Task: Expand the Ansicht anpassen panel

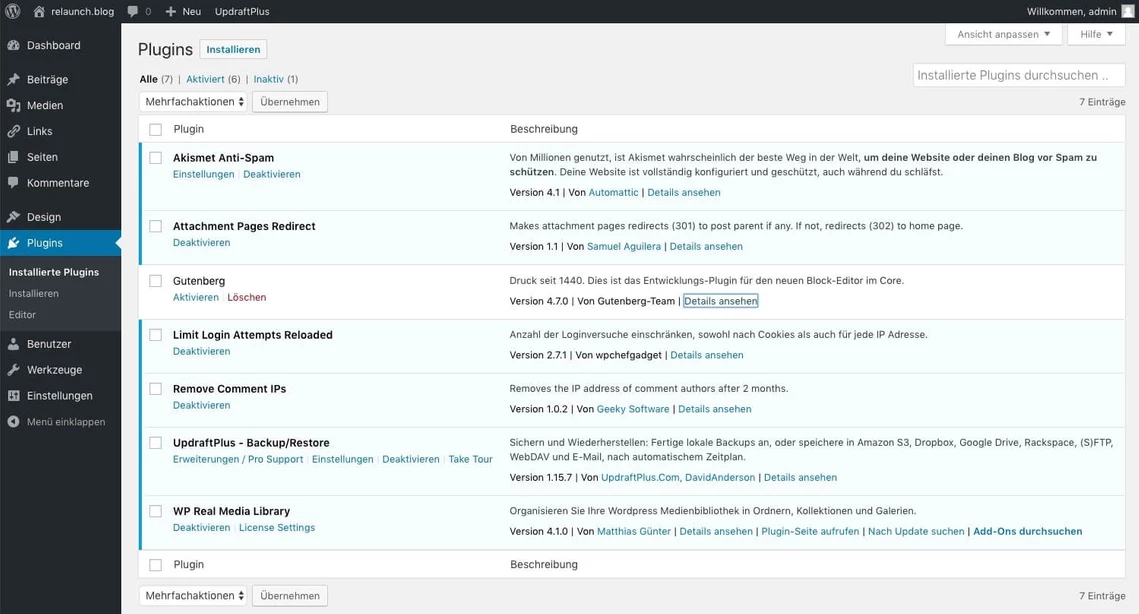Action: [1003, 34]
